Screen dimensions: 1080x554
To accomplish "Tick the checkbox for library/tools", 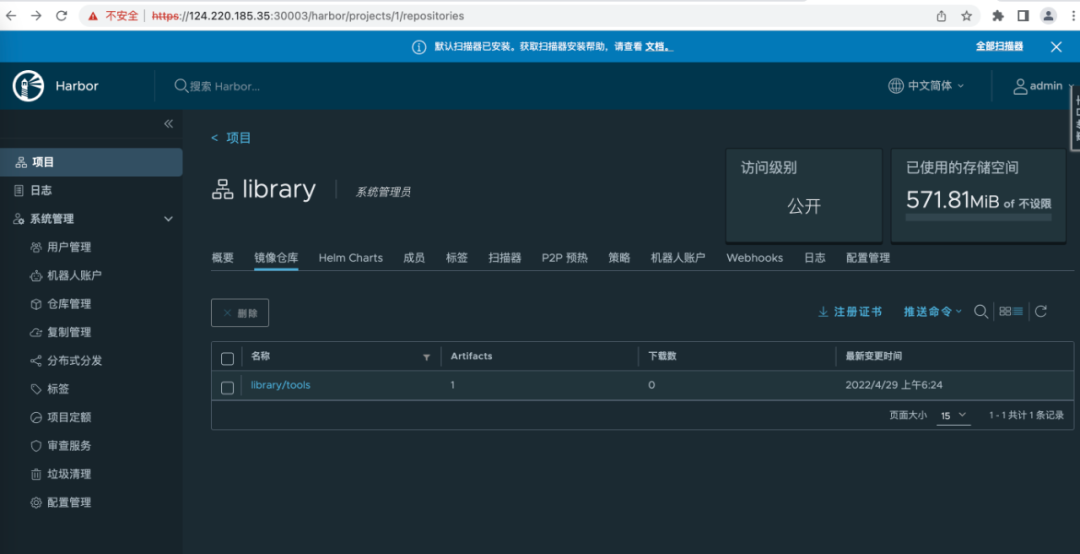I will pos(227,388).
